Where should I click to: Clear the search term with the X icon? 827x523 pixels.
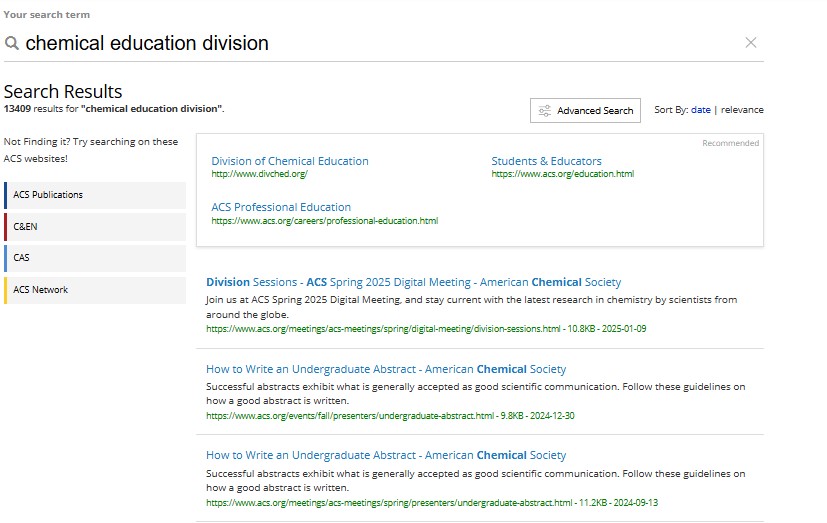click(751, 43)
